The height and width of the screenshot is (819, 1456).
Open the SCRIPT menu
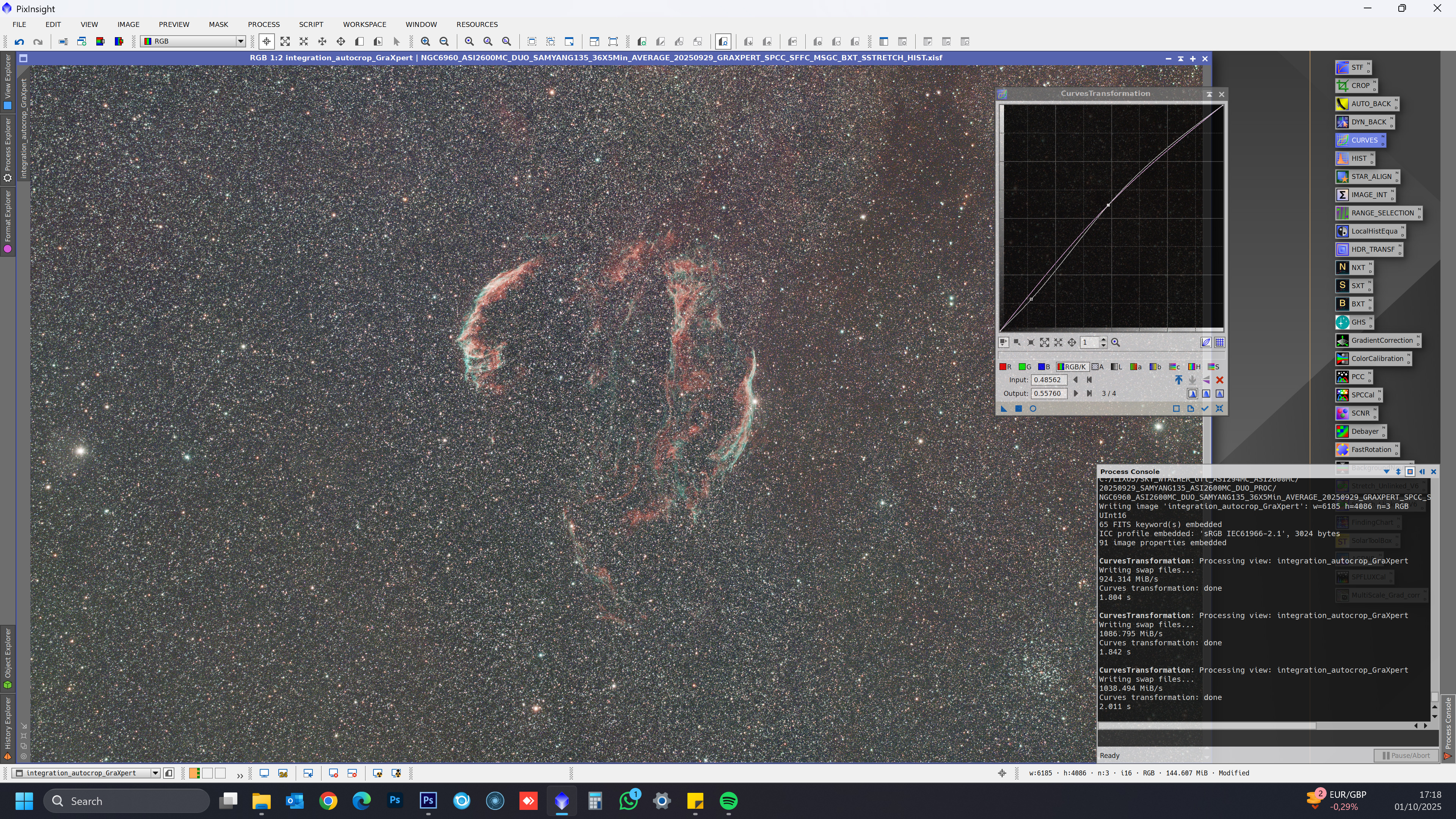pos(311,24)
